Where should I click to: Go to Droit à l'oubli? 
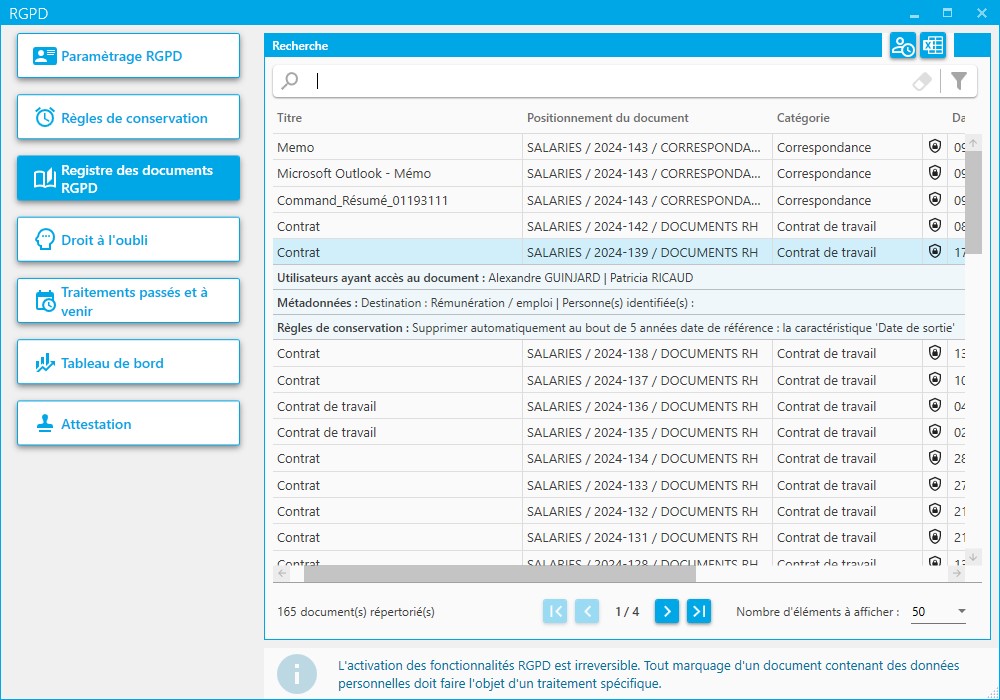click(x=128, y=240)
